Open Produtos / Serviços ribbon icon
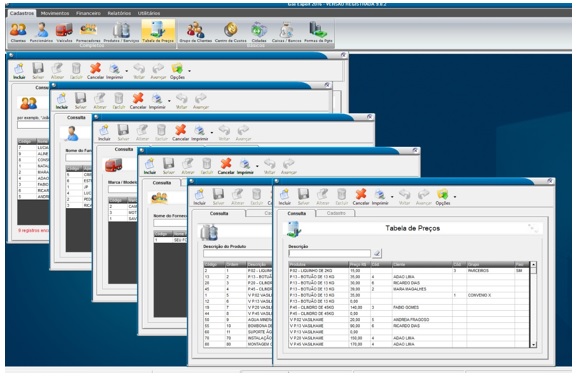The width and height of the screenshot is (577, 376). click(x=121, y=32)
